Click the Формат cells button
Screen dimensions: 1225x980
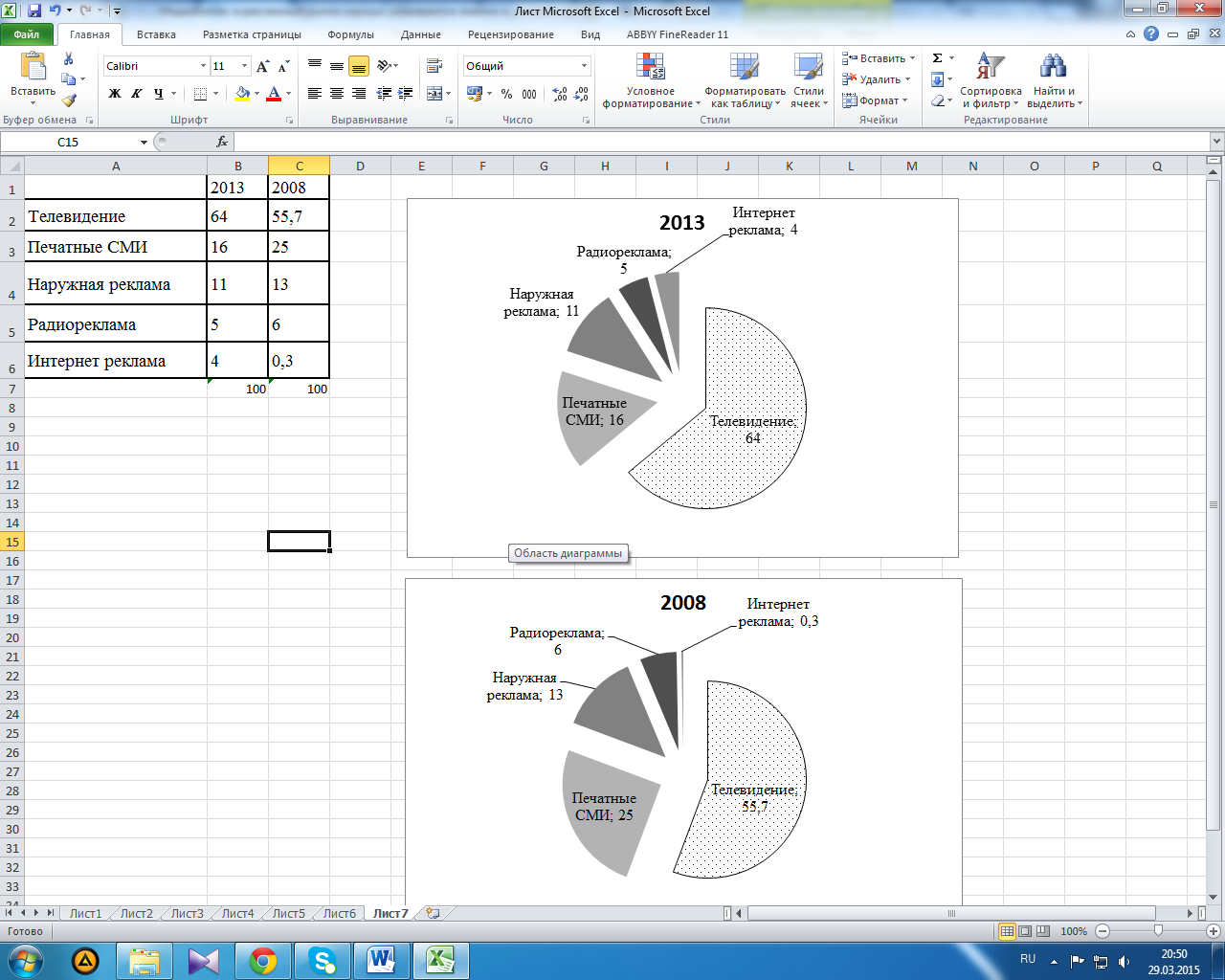(x=876, y=100)
